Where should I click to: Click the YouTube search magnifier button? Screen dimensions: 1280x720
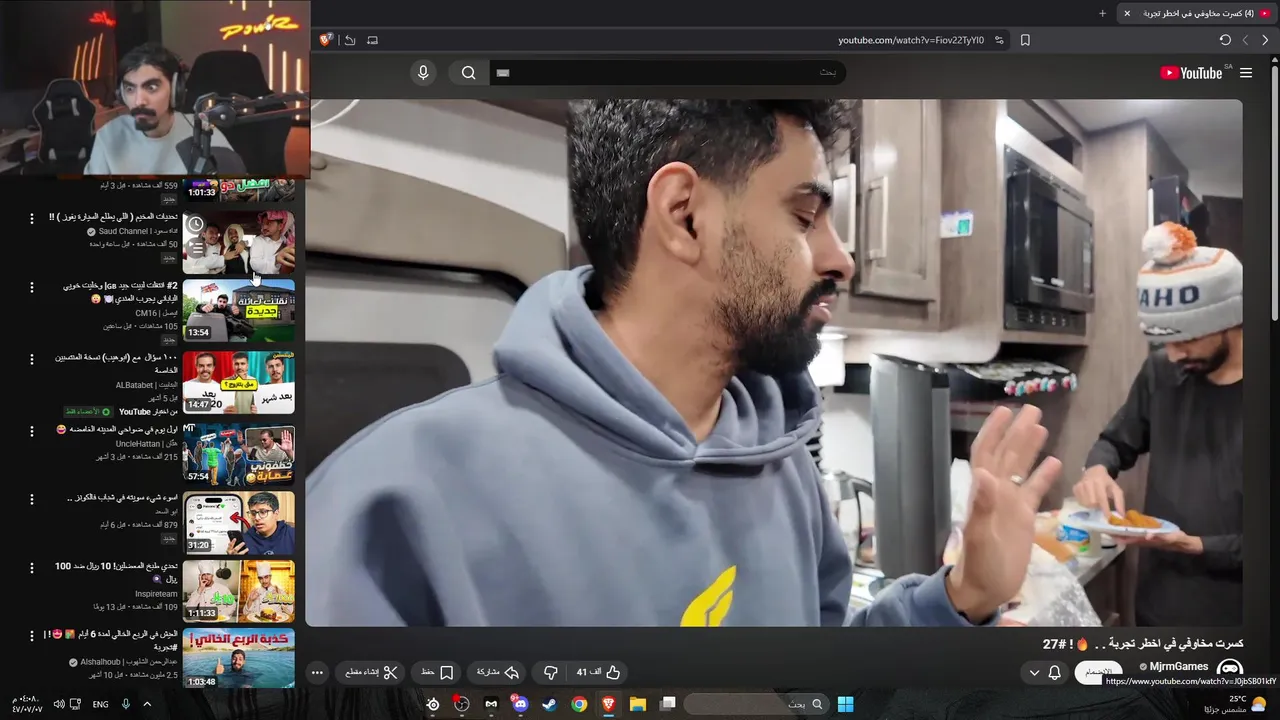468,73
